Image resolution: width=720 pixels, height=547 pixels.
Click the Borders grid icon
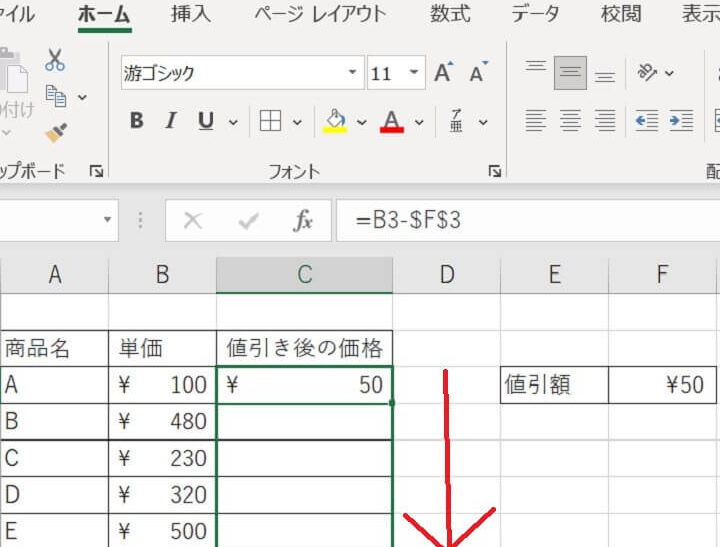coord(269,122)
